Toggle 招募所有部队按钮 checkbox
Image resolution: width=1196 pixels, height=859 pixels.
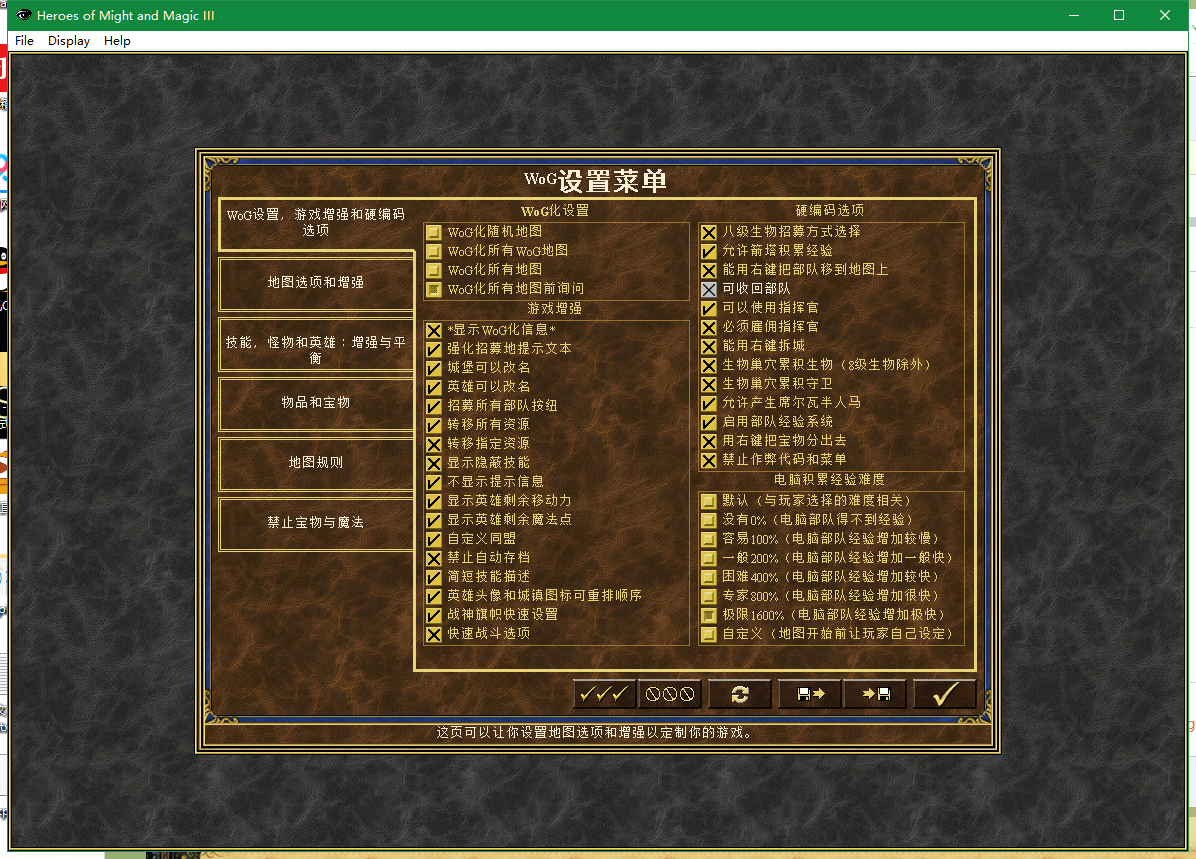pos(434,407)
